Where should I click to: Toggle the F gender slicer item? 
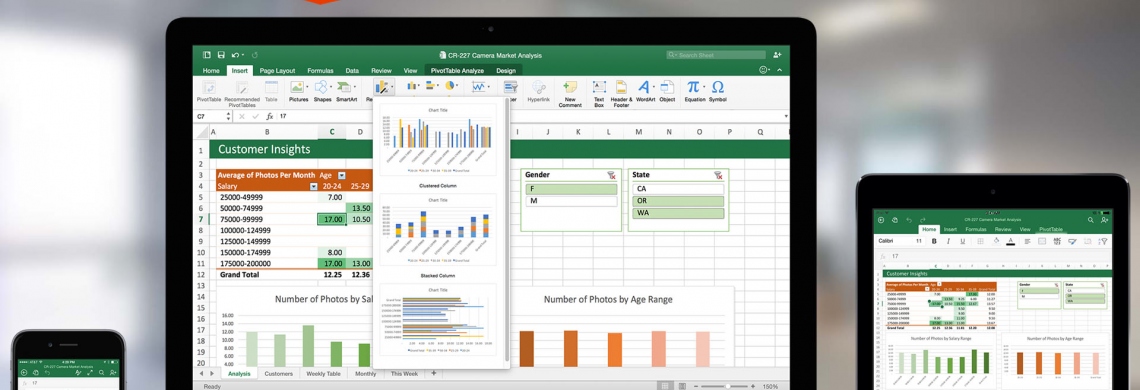point(571,189)
